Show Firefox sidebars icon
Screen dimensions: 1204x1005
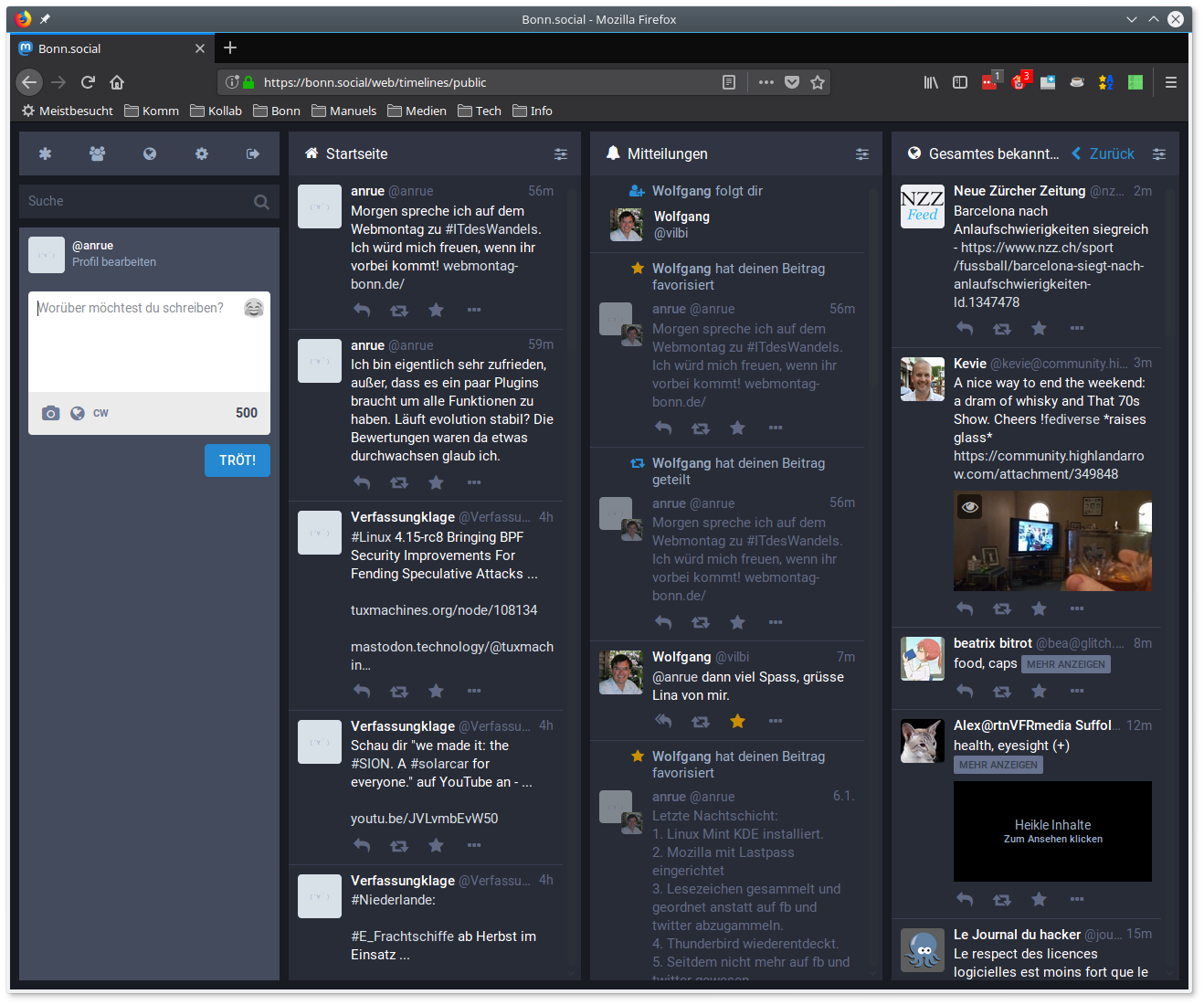pyautogui.click(x=960, y=82)
